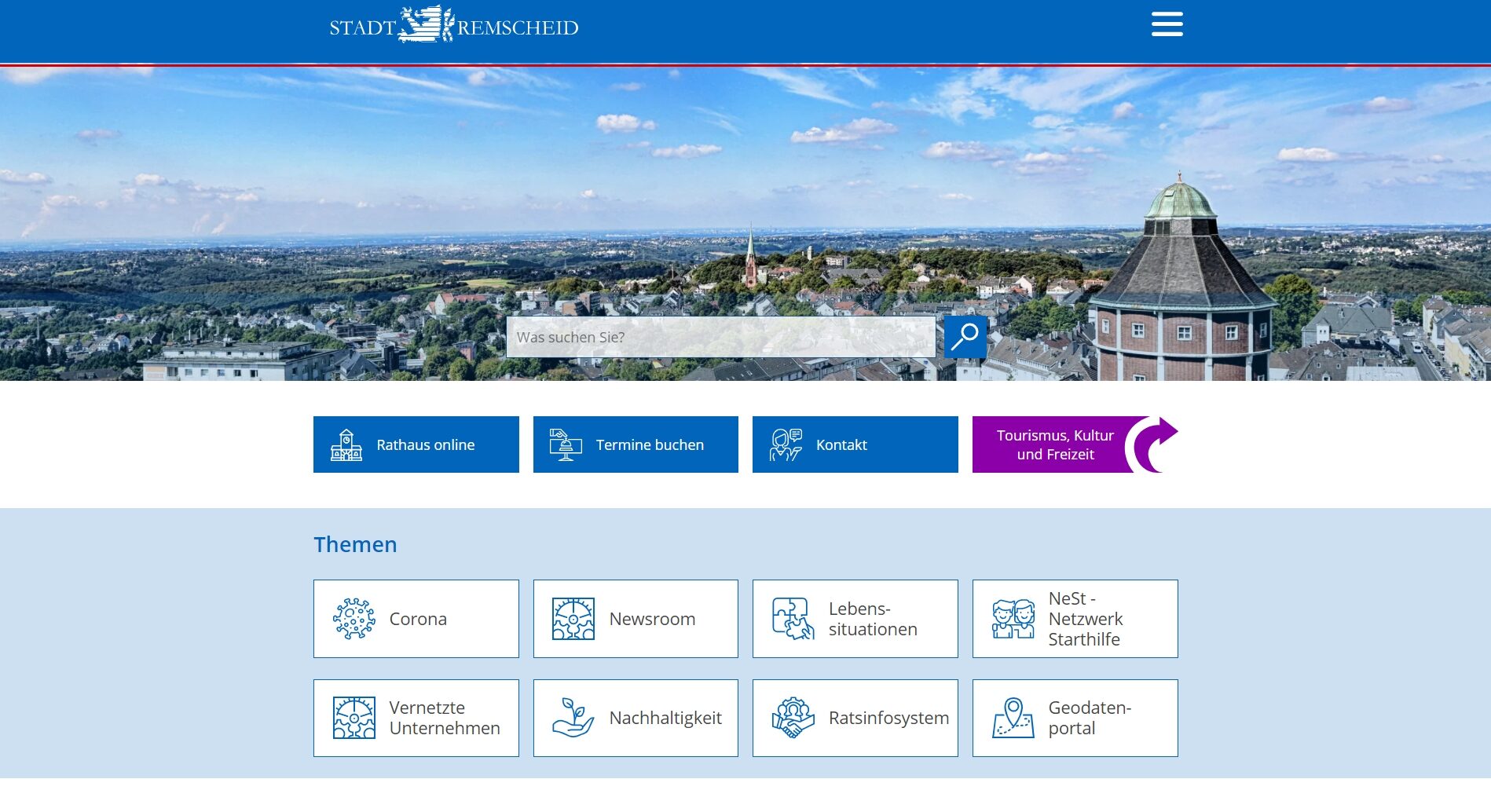
Task: Click the appointment booking monitor icon
Action: 565,445
